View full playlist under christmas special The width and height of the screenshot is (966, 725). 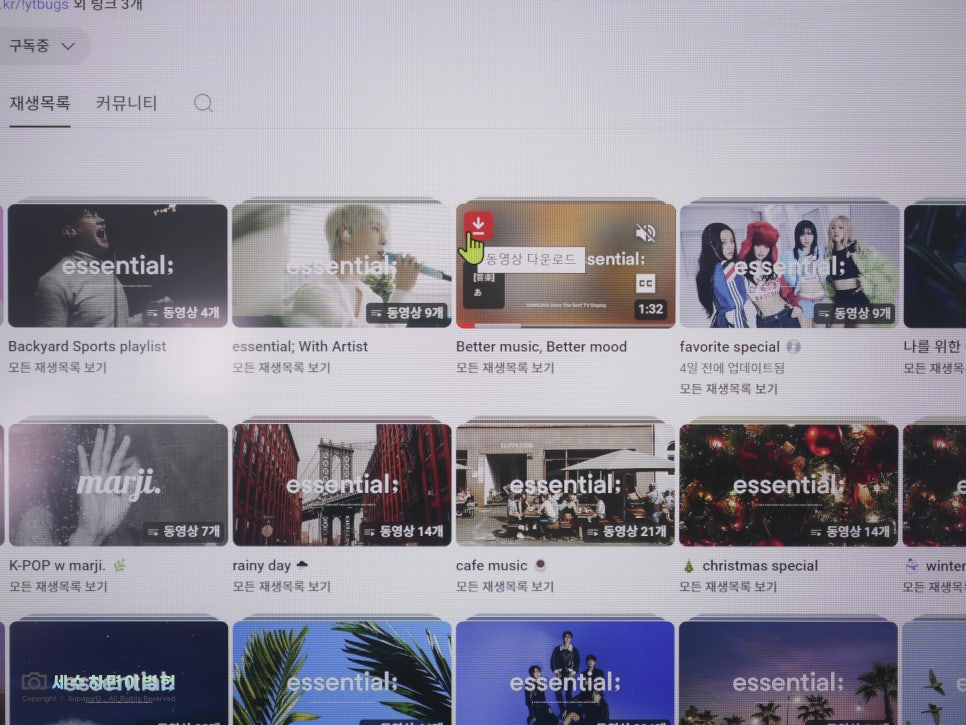pyautogui.click(x=728, y=586)
